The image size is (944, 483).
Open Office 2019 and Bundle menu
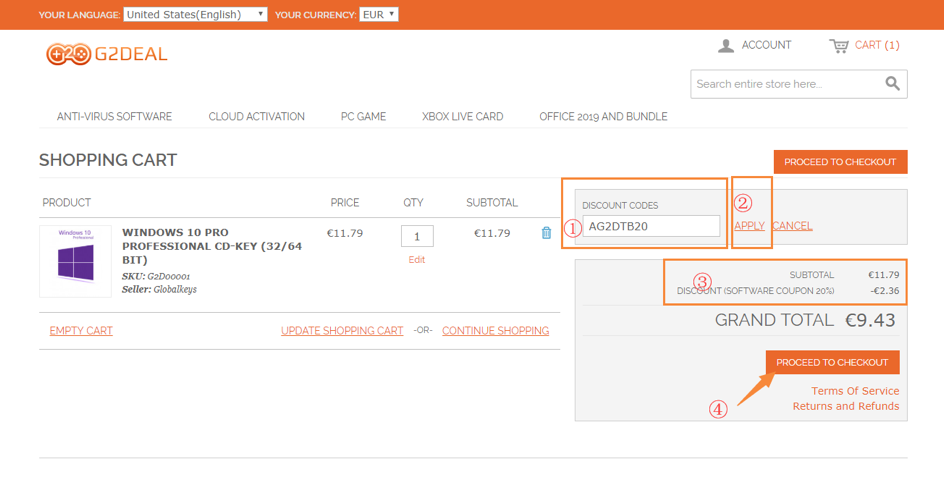coord(603,117)
